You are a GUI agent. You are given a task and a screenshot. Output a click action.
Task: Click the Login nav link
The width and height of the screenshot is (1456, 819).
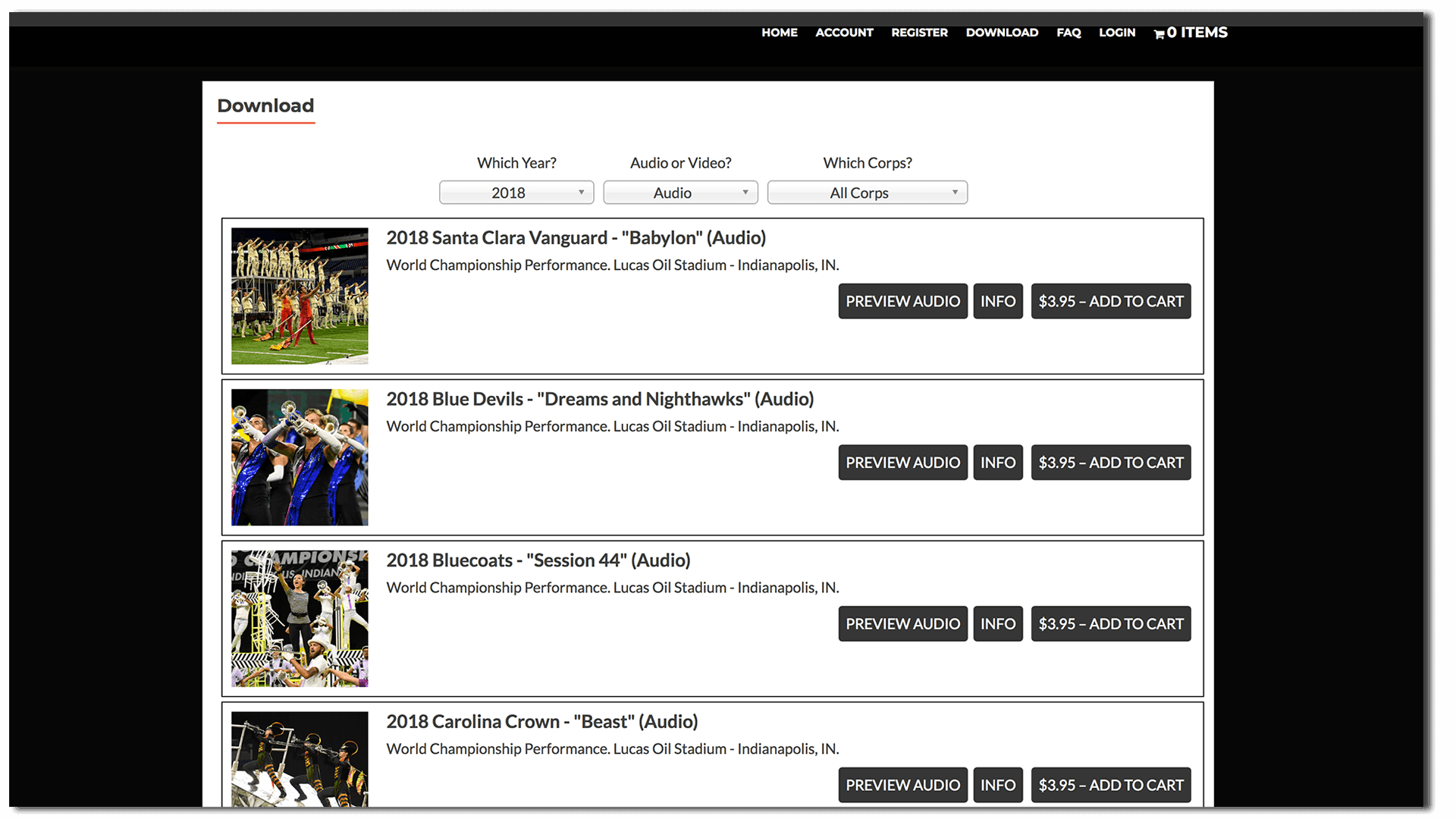coord(1116,33)
